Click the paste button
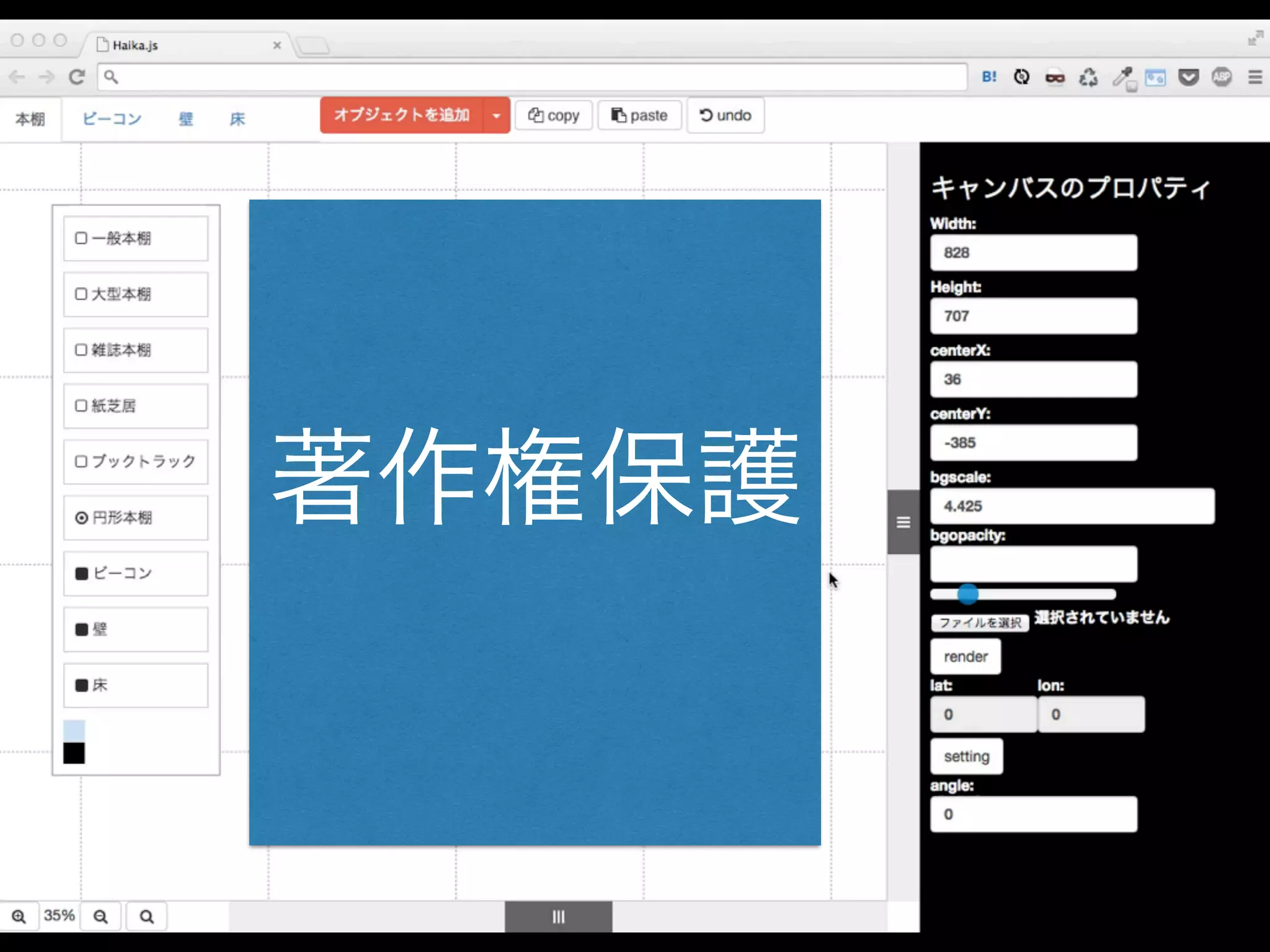 [x=640, y=115]
